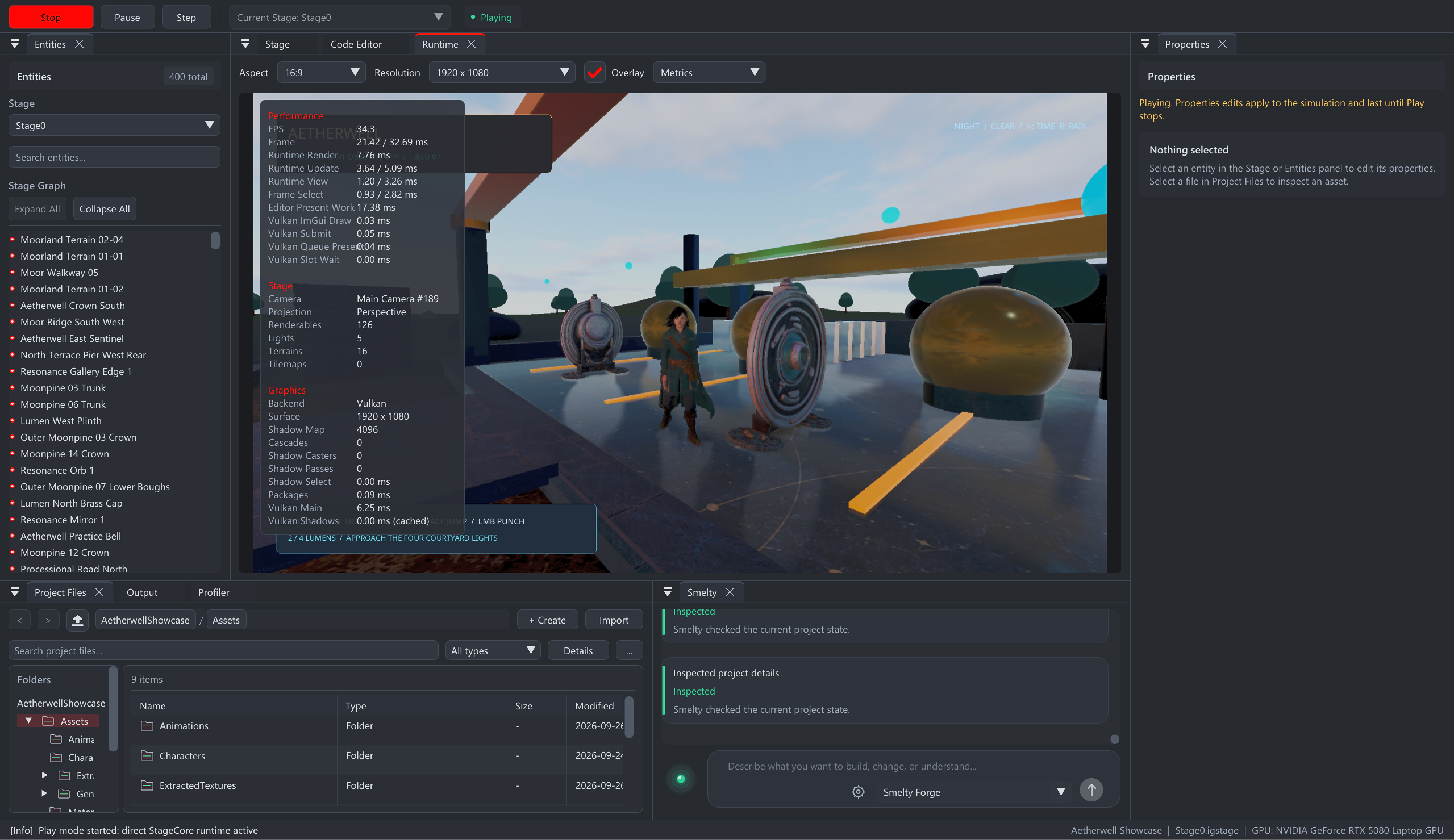Open the Aspect 16:9 dropdown
This screenshot has width=1454, height=840.
(x=322, y=73)
